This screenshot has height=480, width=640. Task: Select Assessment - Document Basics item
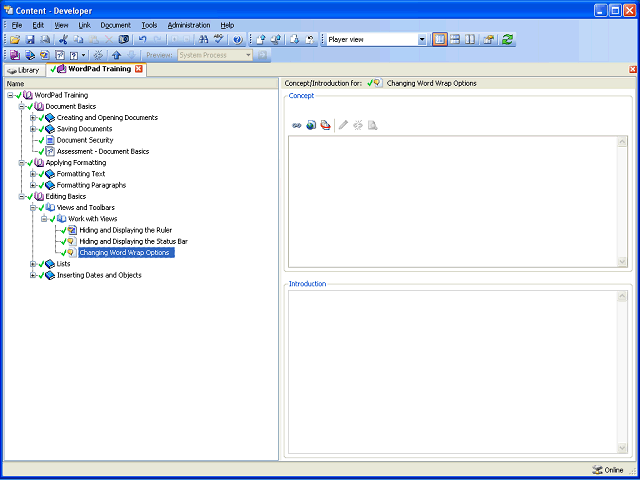103,151
